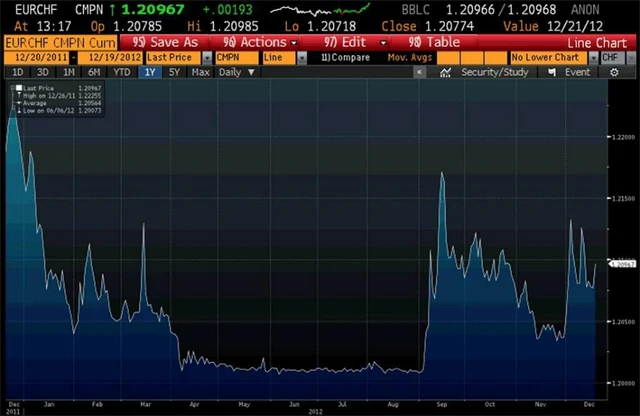640x416 pixels.
Task: Click the Line Chart title text
Action: pos(597,43)
